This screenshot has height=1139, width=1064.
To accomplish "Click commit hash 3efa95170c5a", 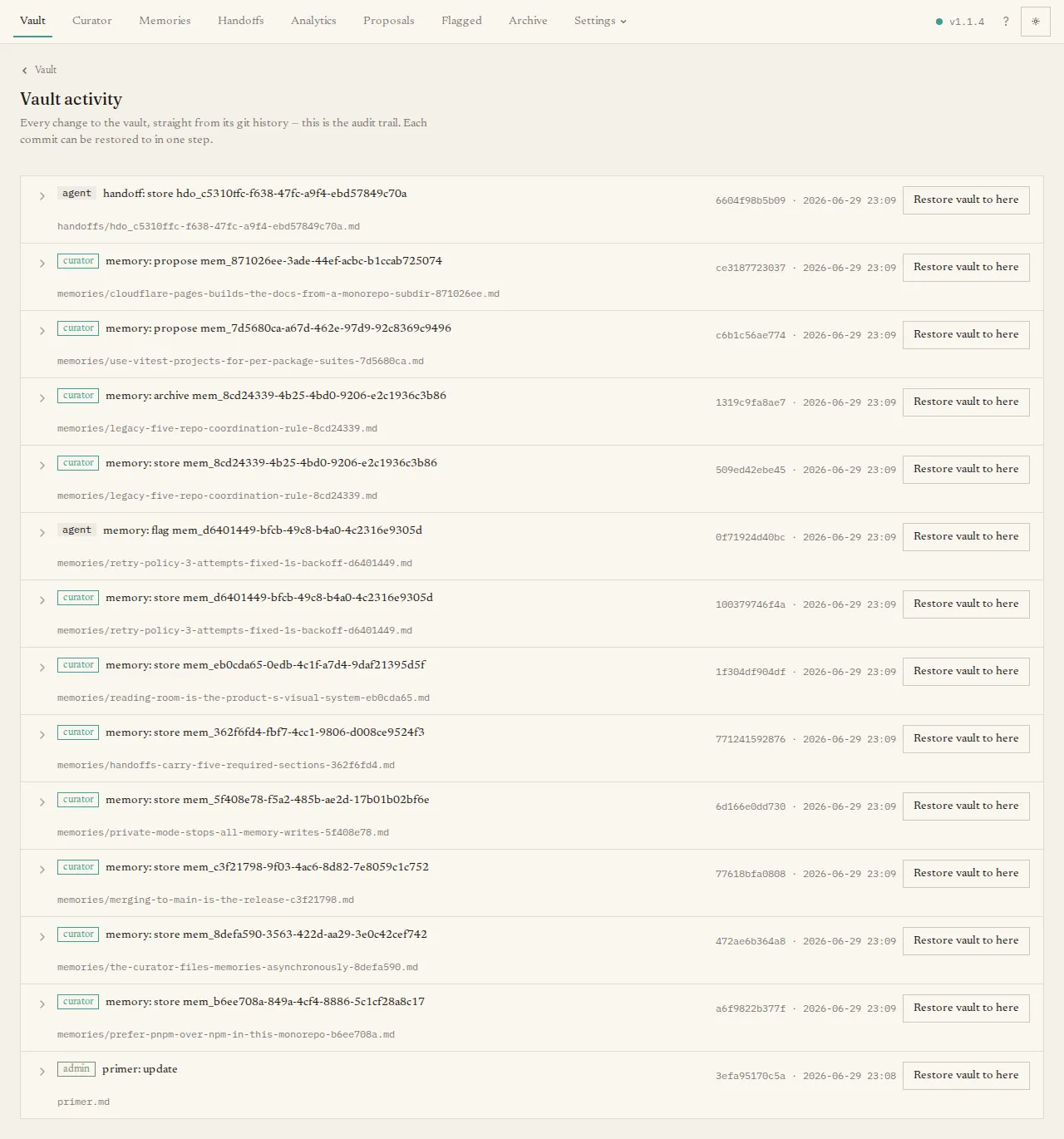I will click(x=751, y=1077).
